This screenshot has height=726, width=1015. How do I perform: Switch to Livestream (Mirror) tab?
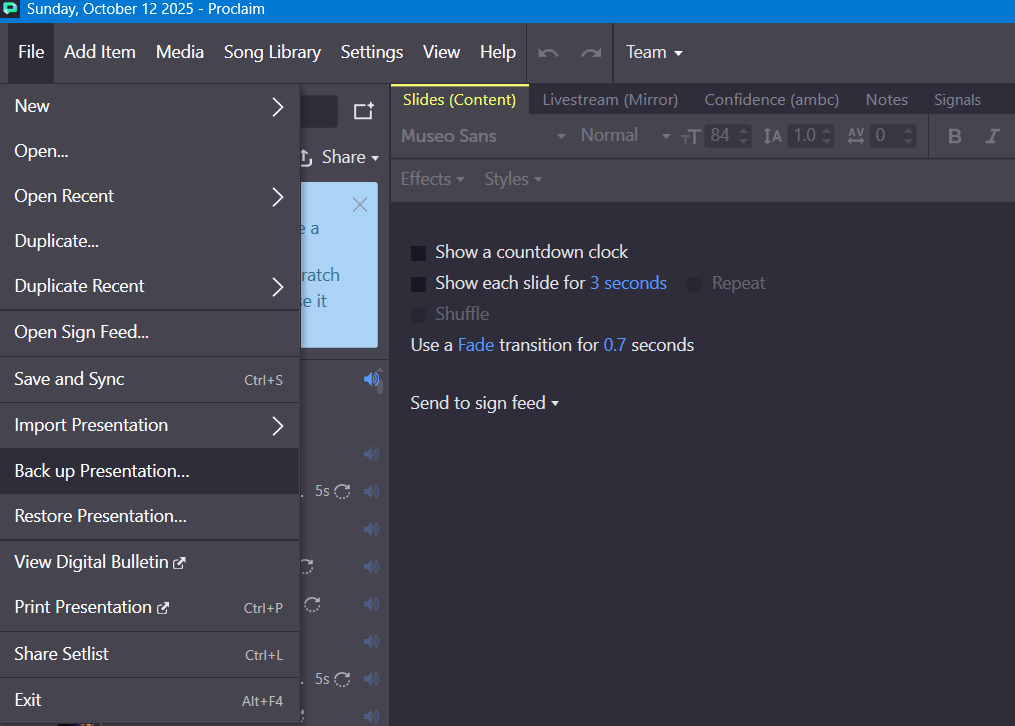610,100
